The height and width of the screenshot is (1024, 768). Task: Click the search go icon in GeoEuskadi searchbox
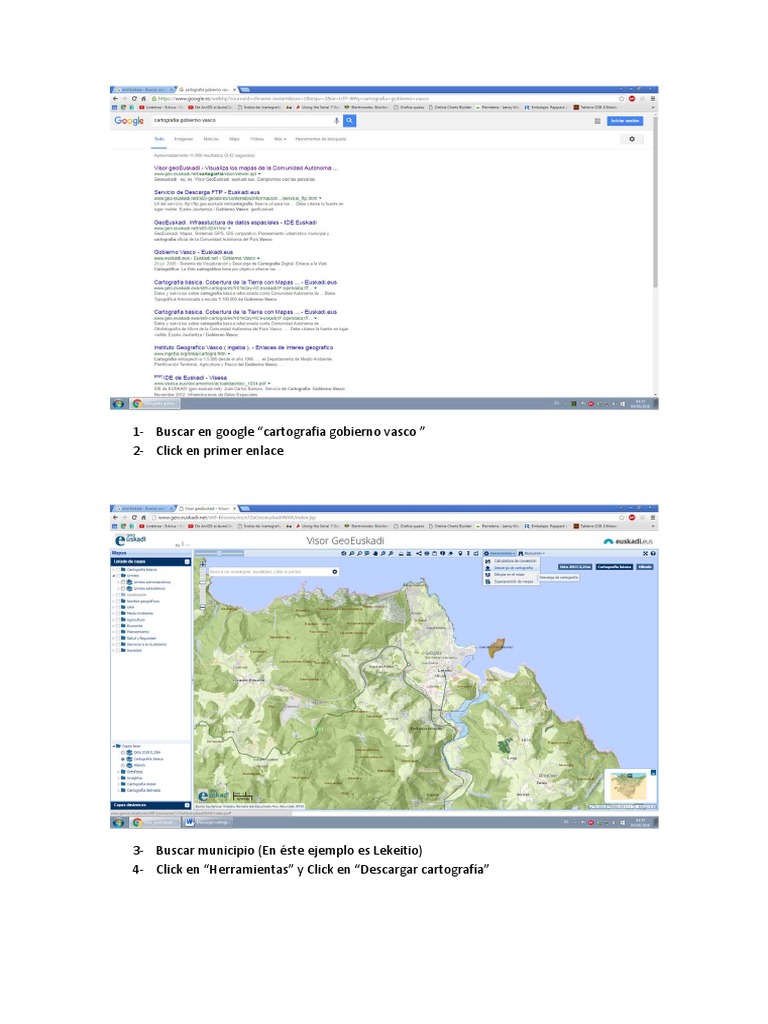334,571
